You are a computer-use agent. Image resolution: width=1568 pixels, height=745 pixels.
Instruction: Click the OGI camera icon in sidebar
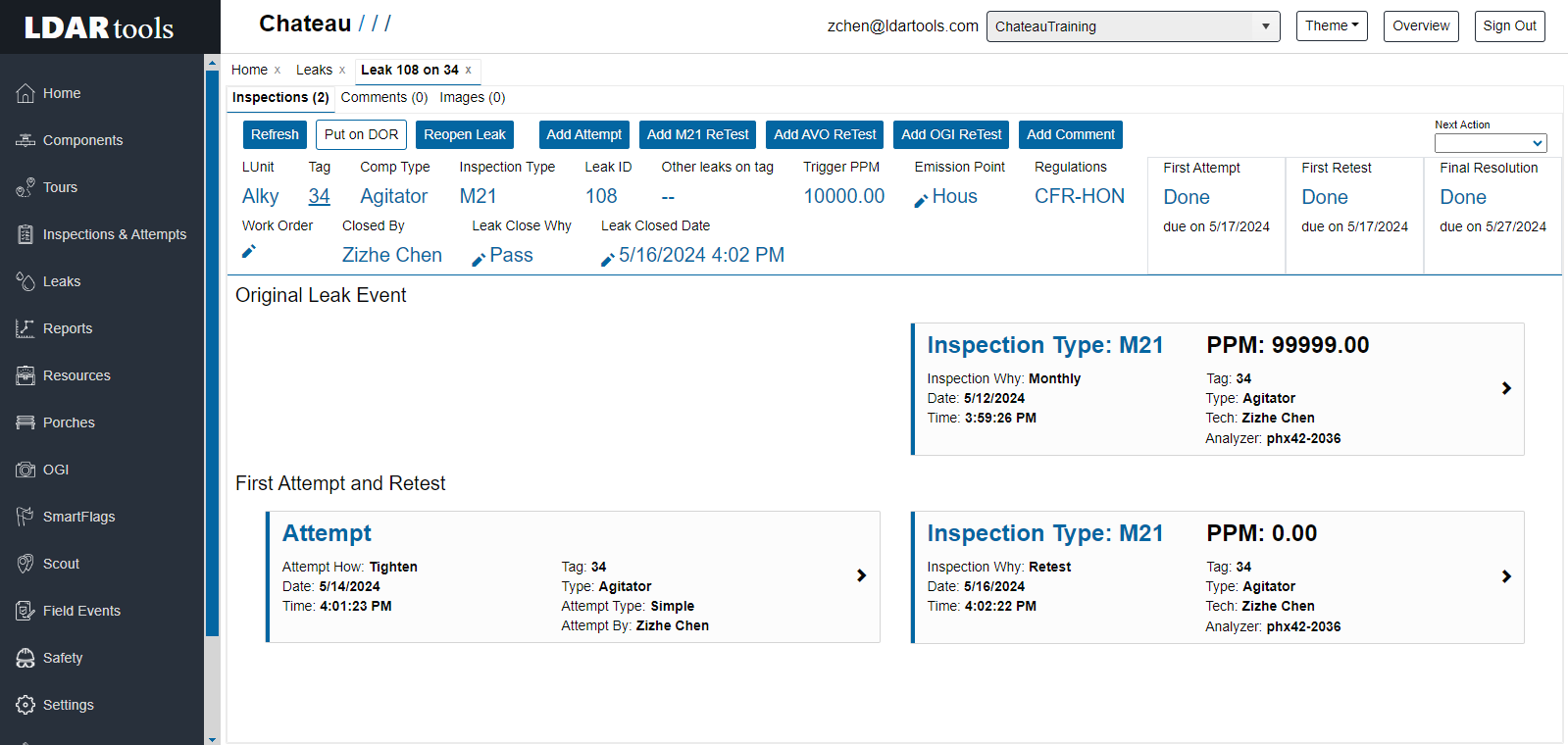(x=25, y=470)
